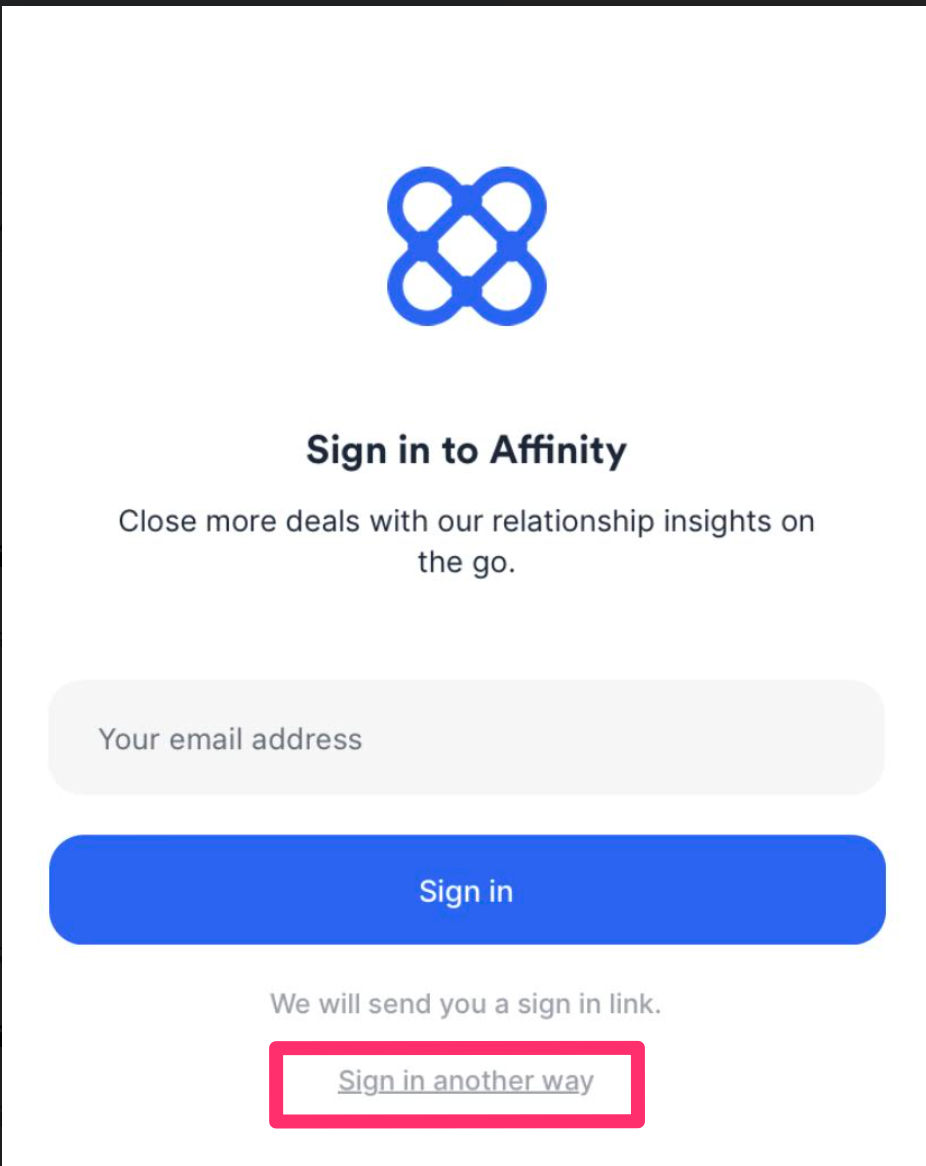
Task: Click the 'Sign in to Affinity' heading
Action: click(x=466, y=450)
